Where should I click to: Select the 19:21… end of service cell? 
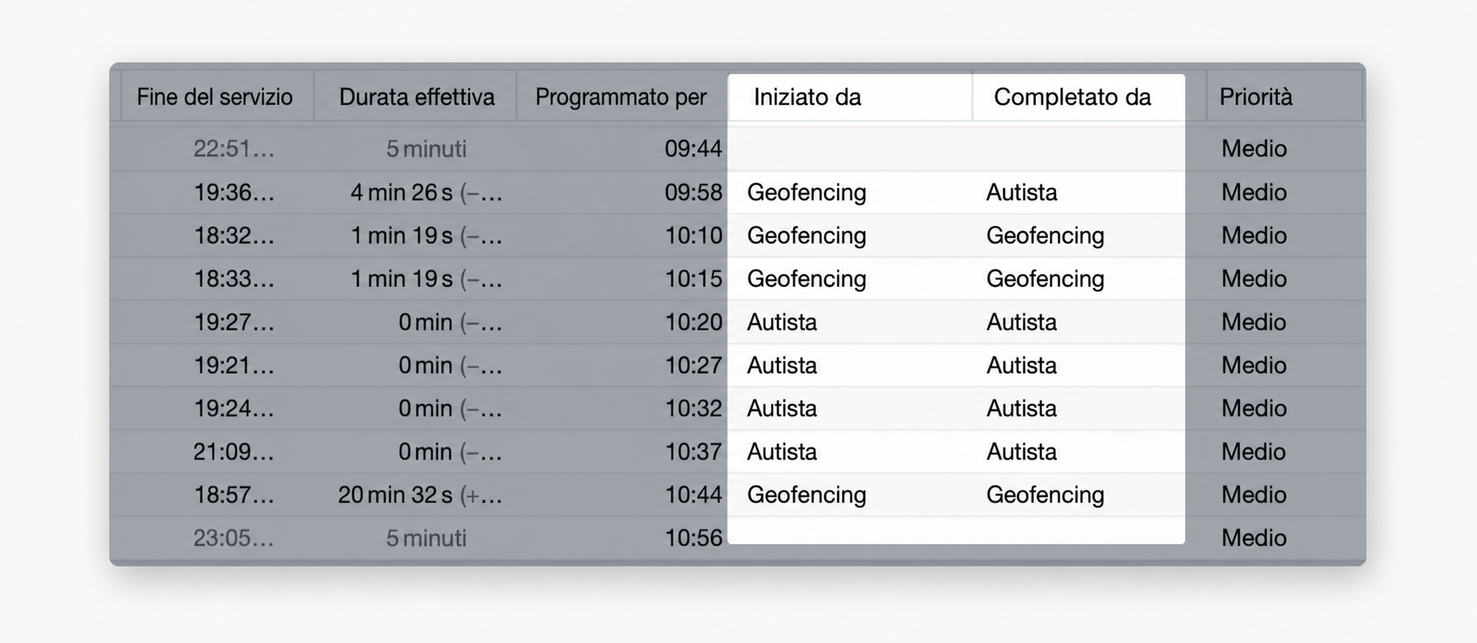coord(234,365)
